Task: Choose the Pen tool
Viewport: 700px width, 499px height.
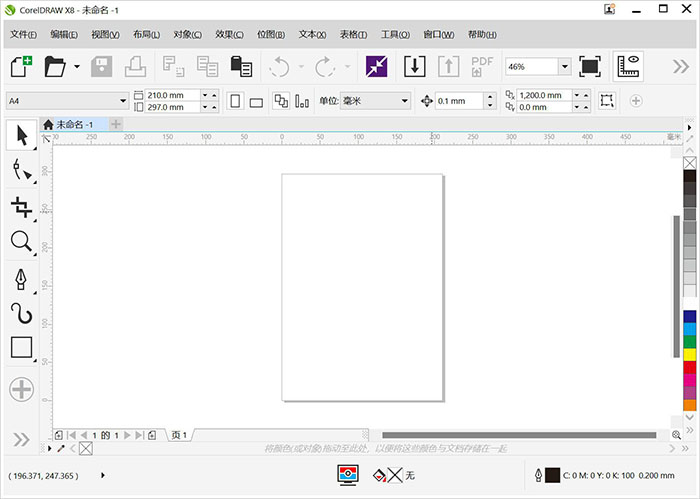Action: point(21,279)
